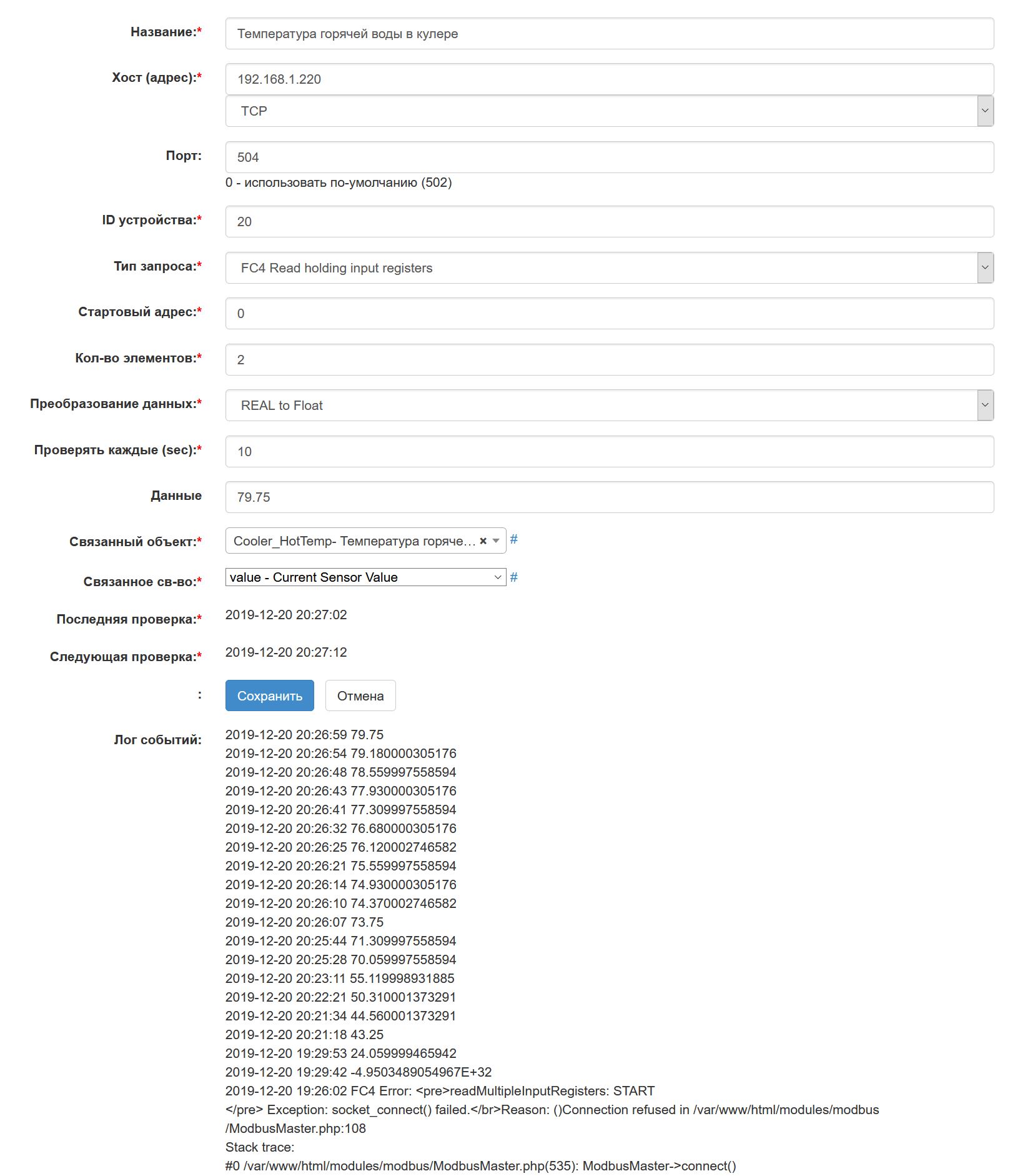The height and width of the screenshot is (1176, 1010).
Task: Expand the 'value - Current Sensor Value' dropdown
Action: [365, 577]
